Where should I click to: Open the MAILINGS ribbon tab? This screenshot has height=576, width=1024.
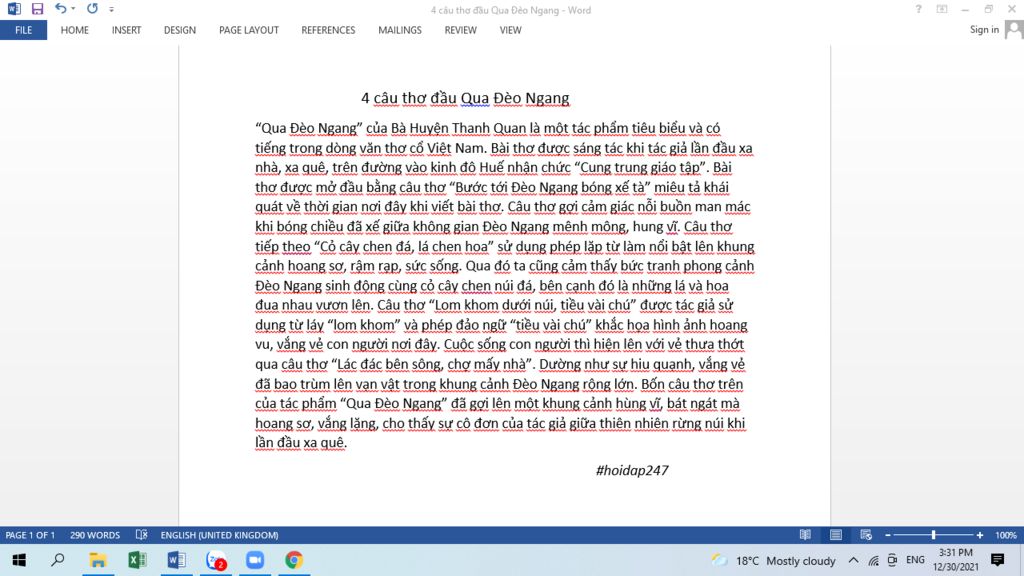click(400, 30)
